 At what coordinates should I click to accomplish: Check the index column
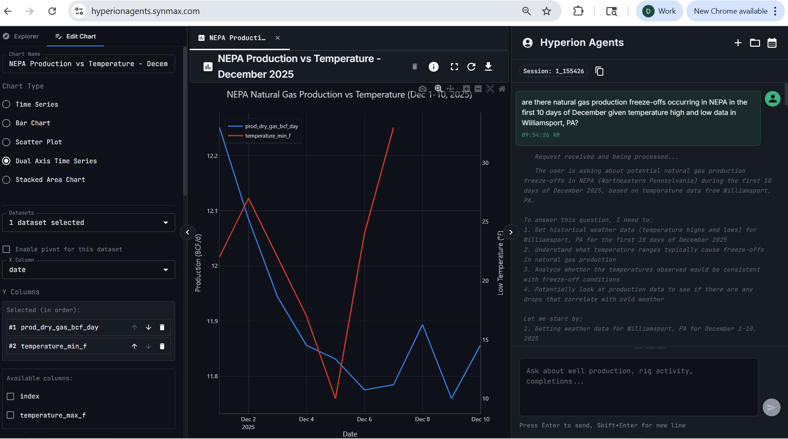pos(11,396)
